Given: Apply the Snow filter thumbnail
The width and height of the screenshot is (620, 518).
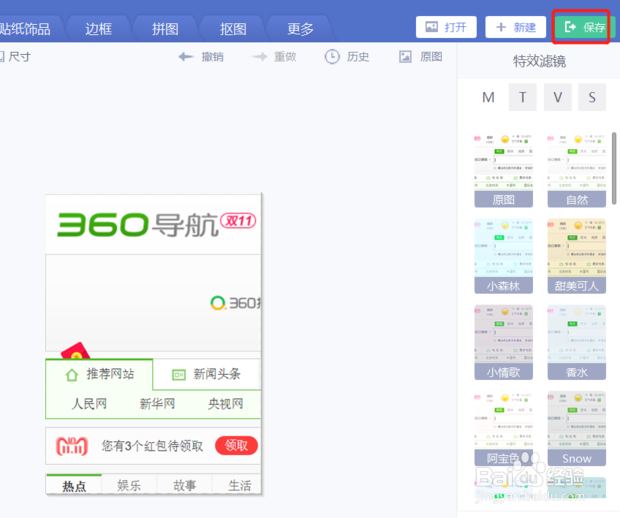Looking at the screenshot, I should (x=577, y=429).
